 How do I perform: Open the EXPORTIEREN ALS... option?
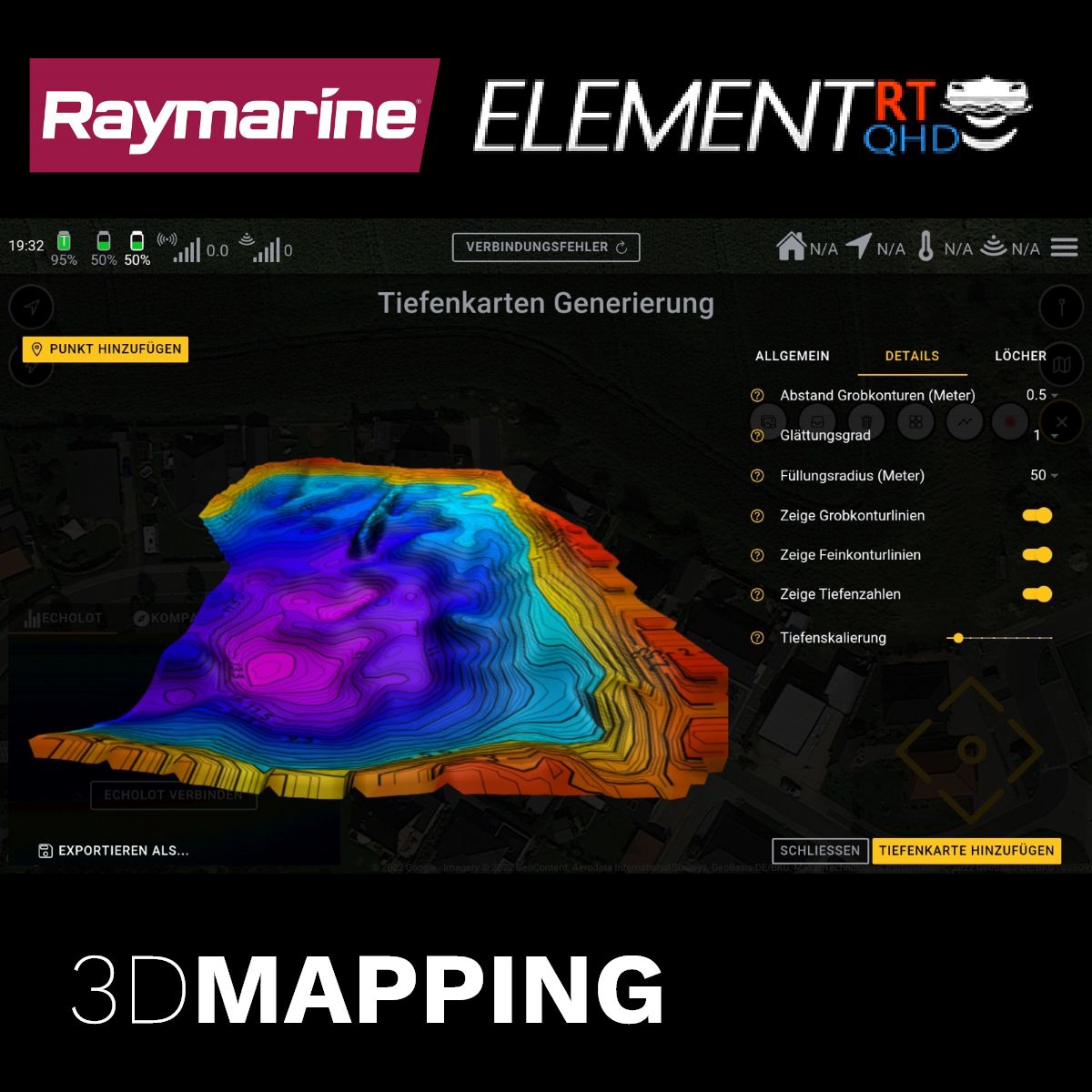point(114,851)
